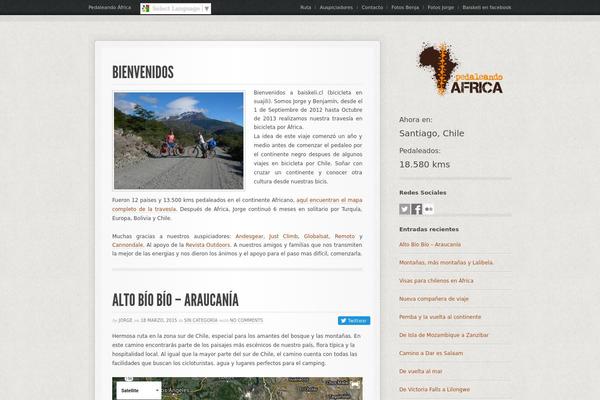Image resolution: width=600 pixels, height=400 pixels.
Task: Click author link JORGE
Action: 125,320
